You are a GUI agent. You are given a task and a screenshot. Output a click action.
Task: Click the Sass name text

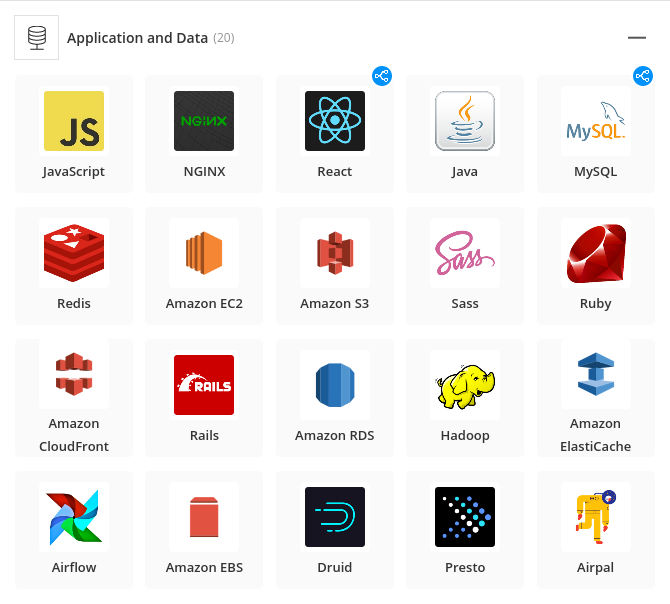click(465, 304)
